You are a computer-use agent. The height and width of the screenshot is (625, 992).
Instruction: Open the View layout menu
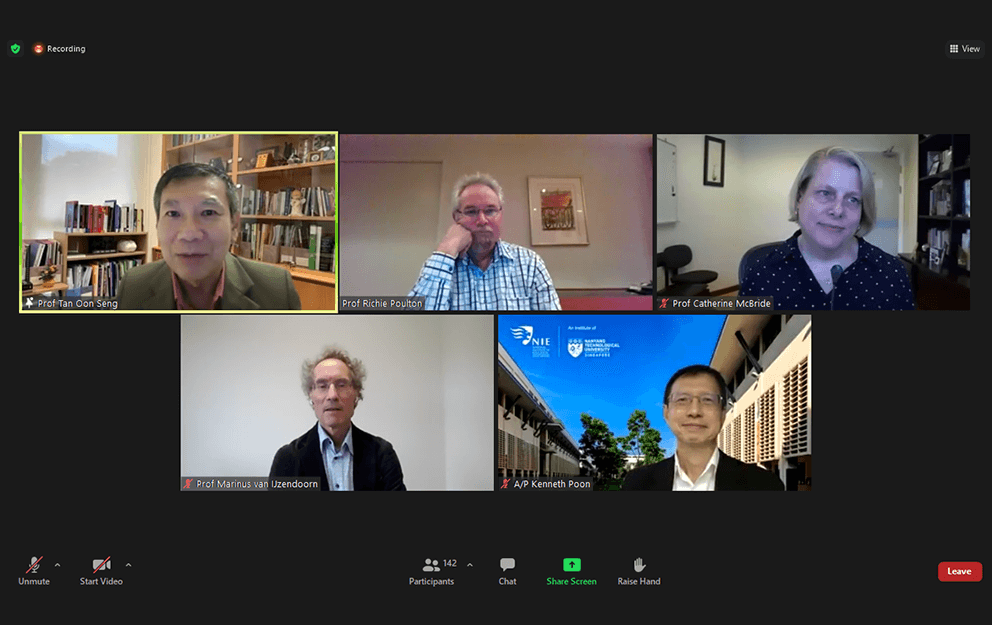tap(965, 49)
